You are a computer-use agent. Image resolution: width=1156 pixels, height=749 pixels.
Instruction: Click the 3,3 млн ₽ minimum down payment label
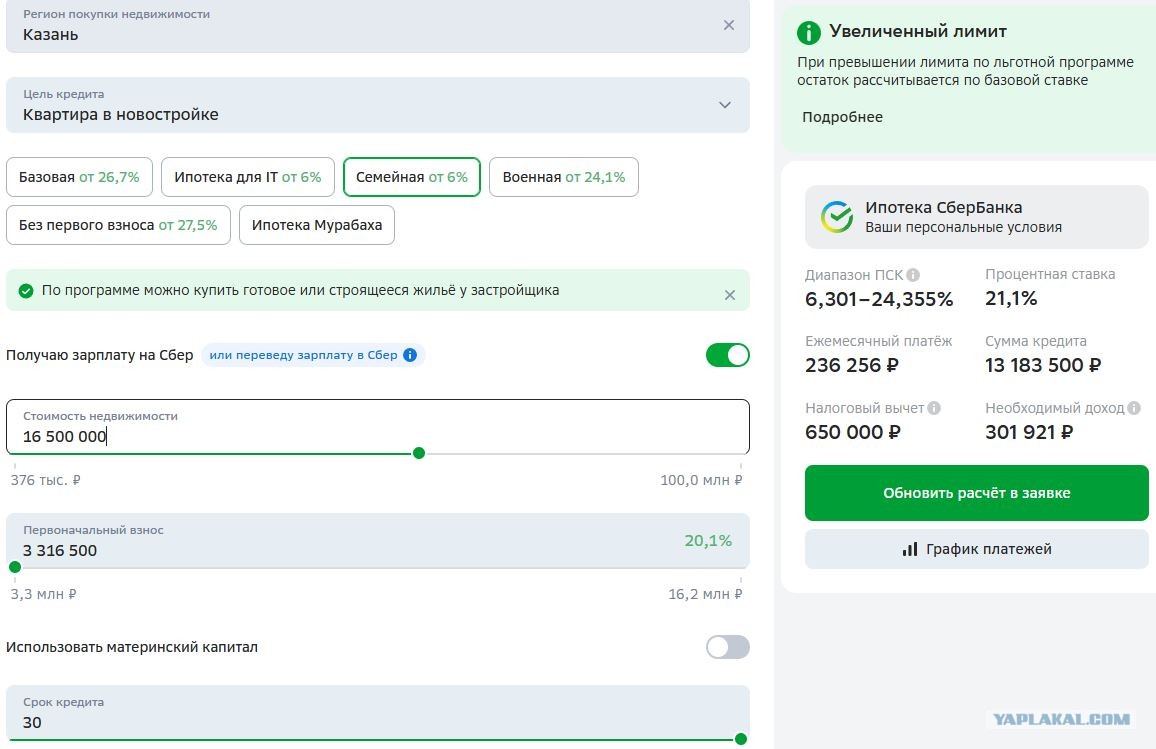pyautogui.click(x=43, y=594)
